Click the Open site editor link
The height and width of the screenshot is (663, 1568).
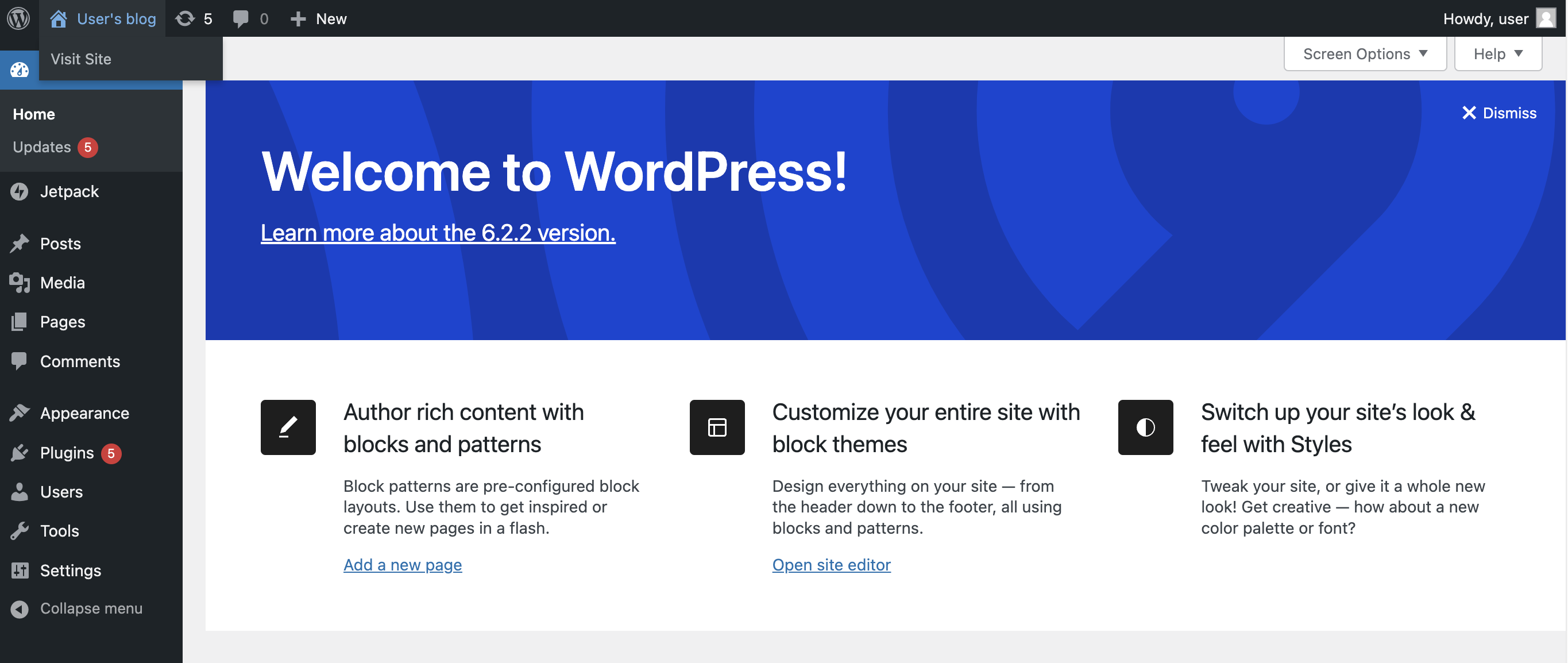831,565
